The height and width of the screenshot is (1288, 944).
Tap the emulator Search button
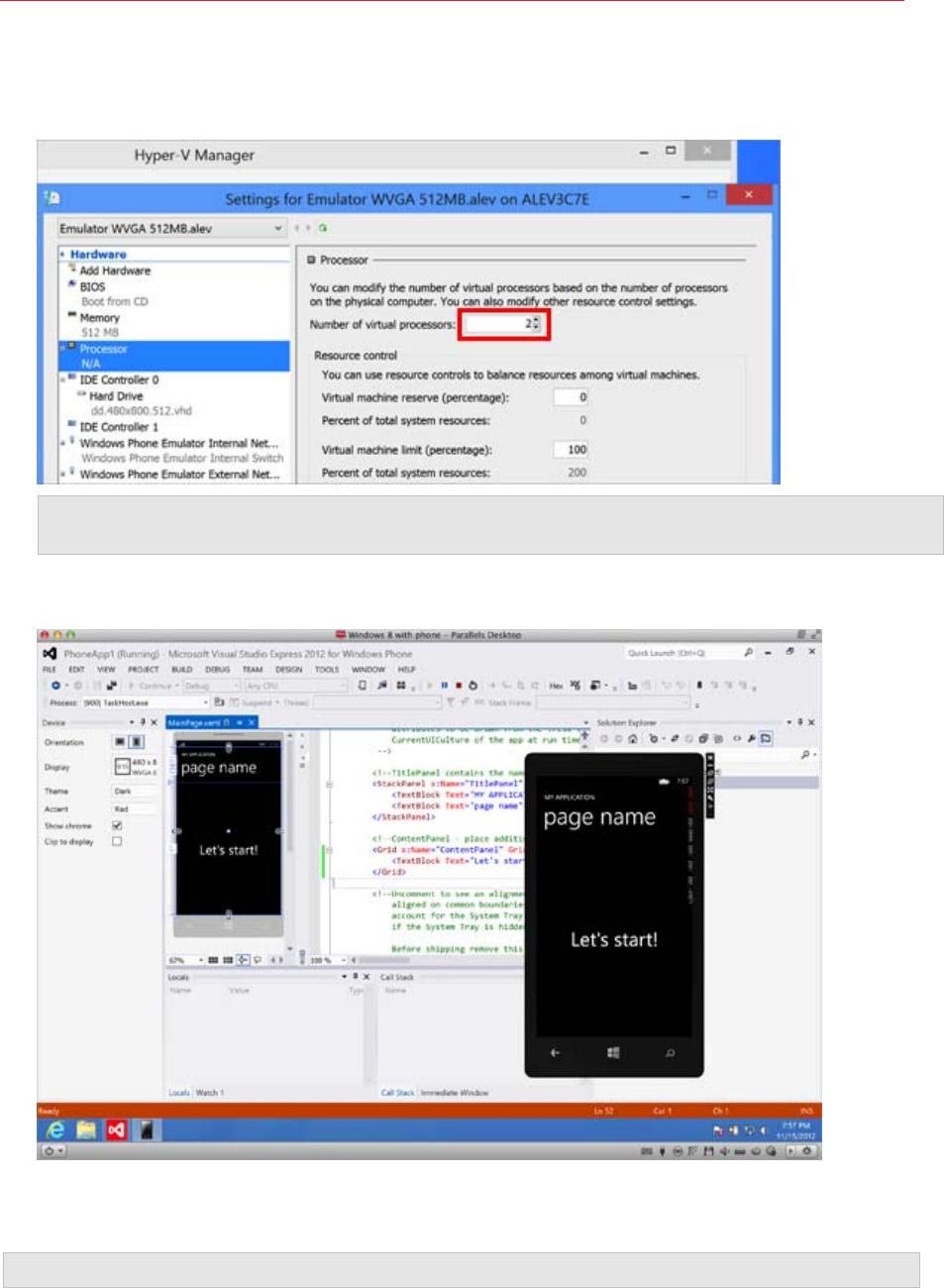671,1053
